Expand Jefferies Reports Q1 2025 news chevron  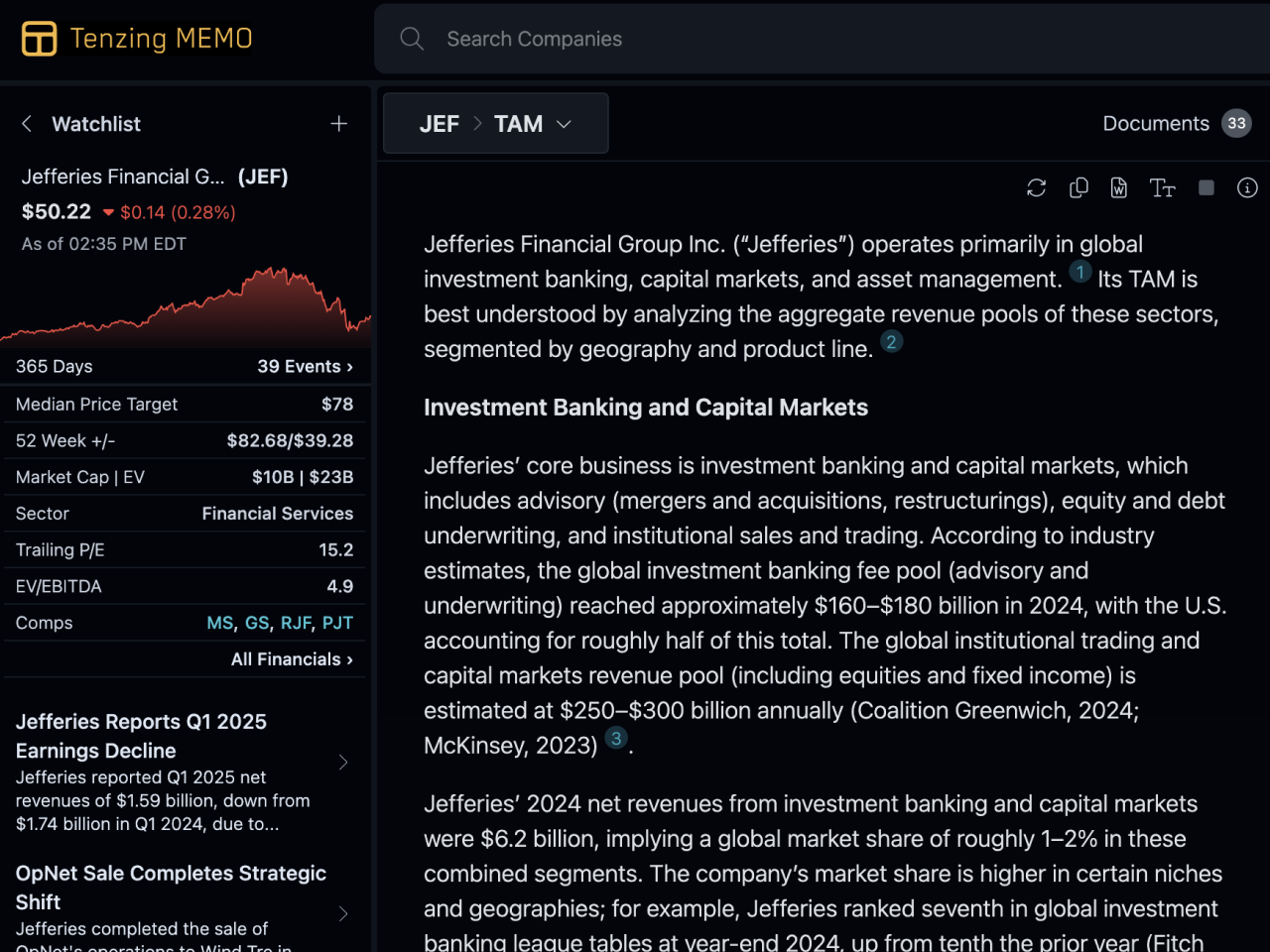point(343,762)
